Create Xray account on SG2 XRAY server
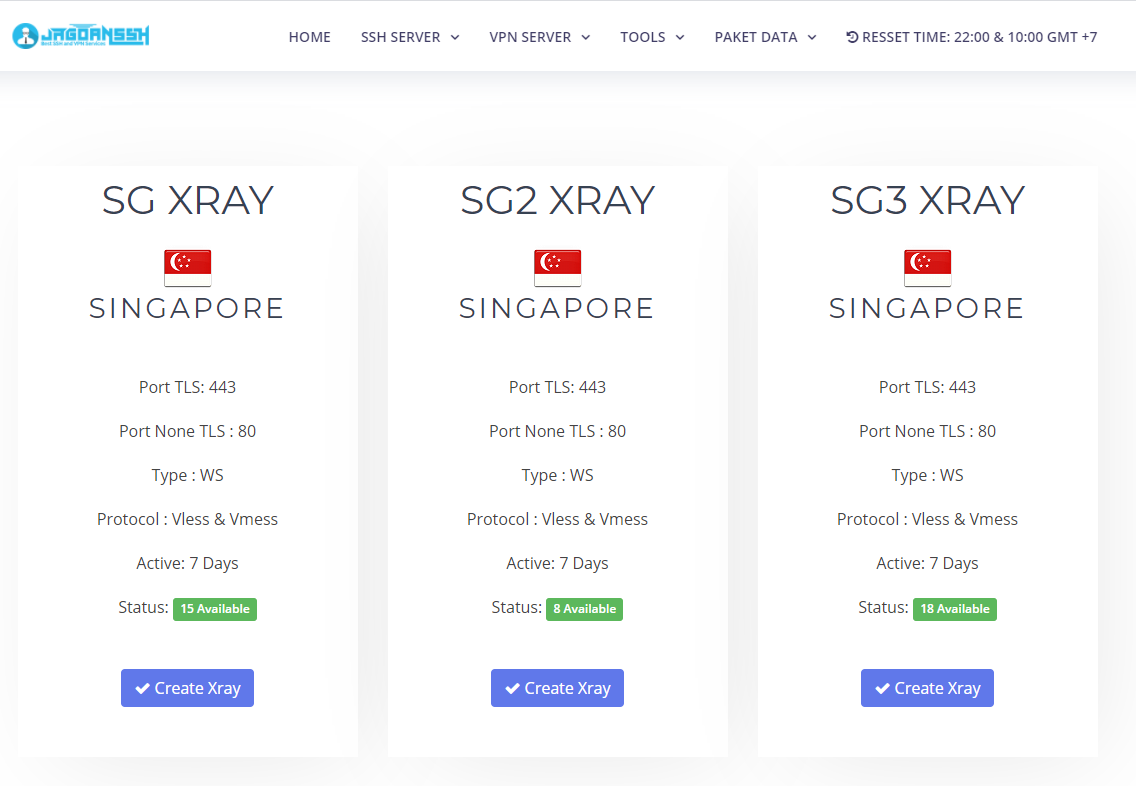Screen dimensions: 1136x786 [557, 688]
